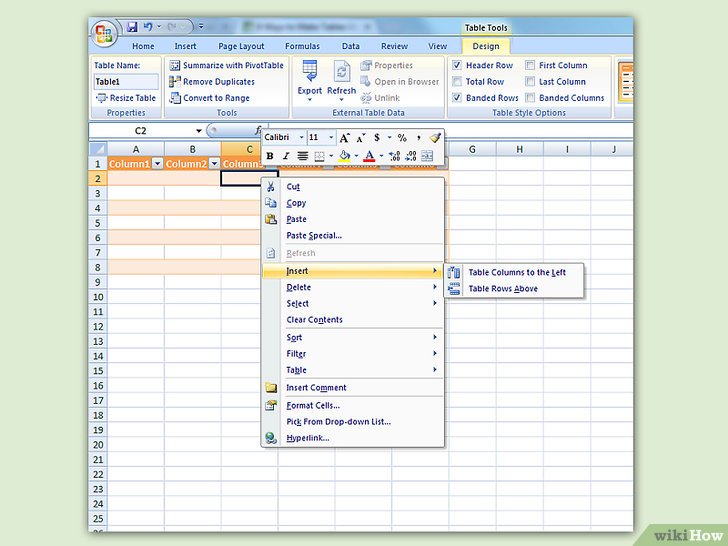Open the Column2 filter dropdown
The height and width of the screenshot is (546, 728).
[214, 164]
